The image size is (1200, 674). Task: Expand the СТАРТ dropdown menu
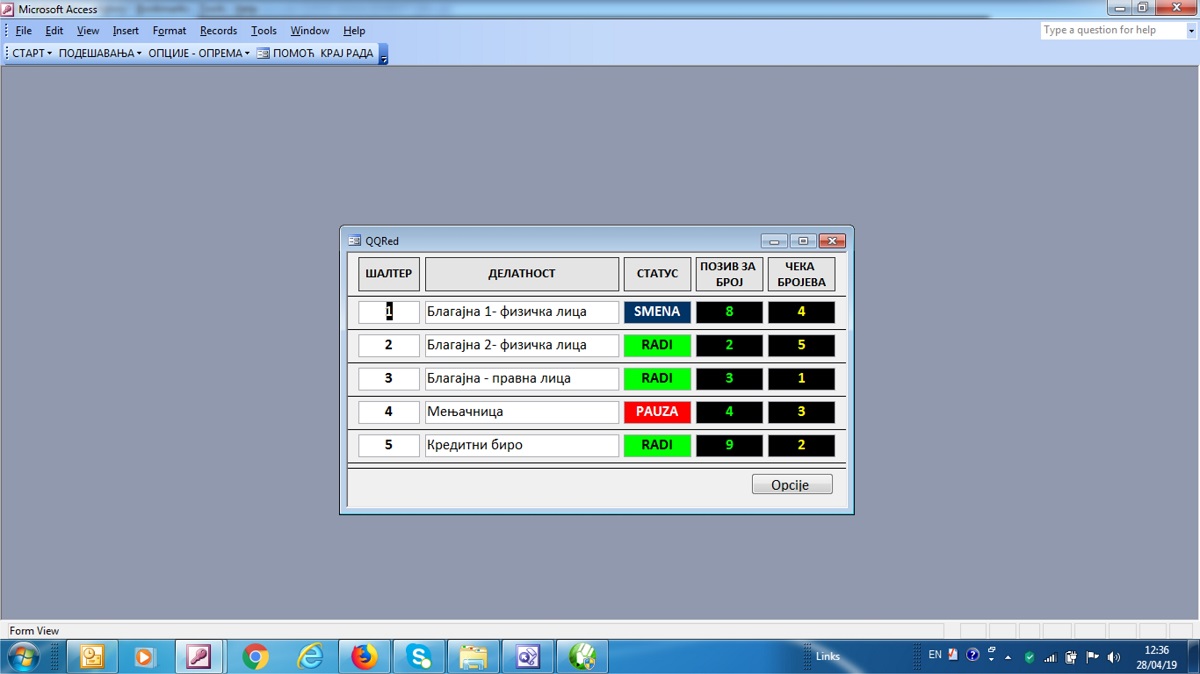(x=32, y=53)
